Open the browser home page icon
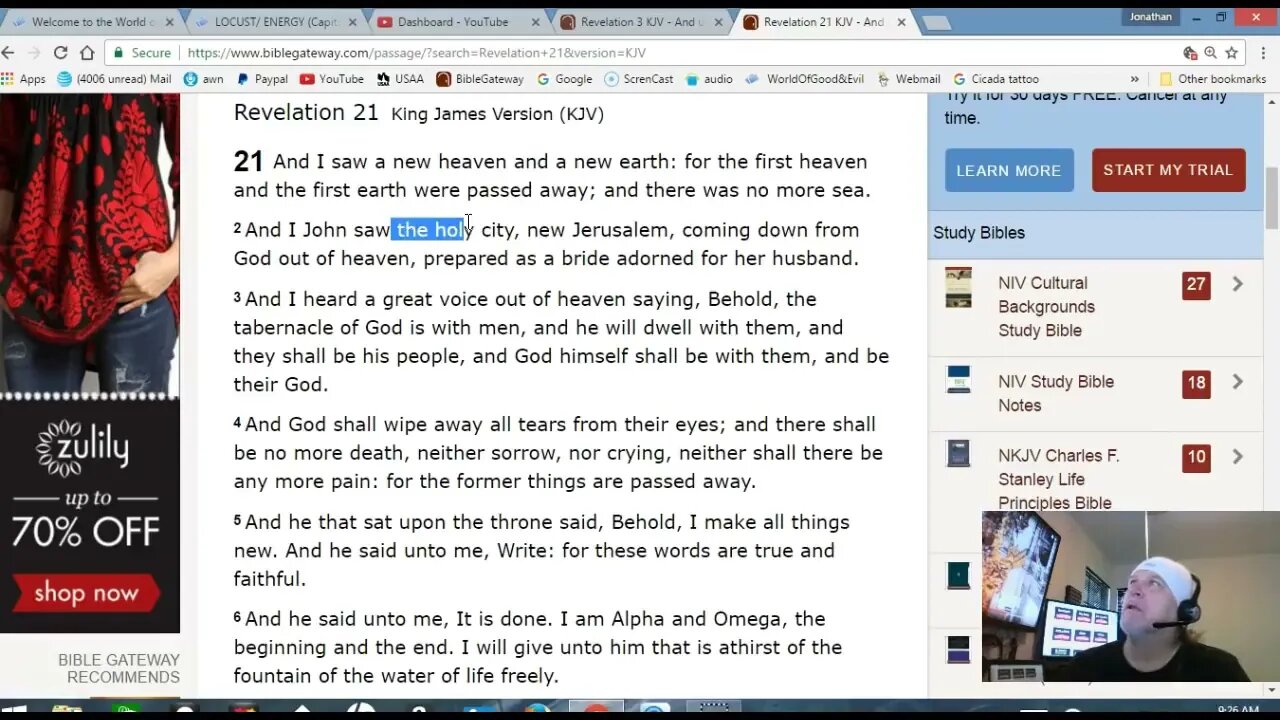 pyautogui.click(x=87, y=53)
